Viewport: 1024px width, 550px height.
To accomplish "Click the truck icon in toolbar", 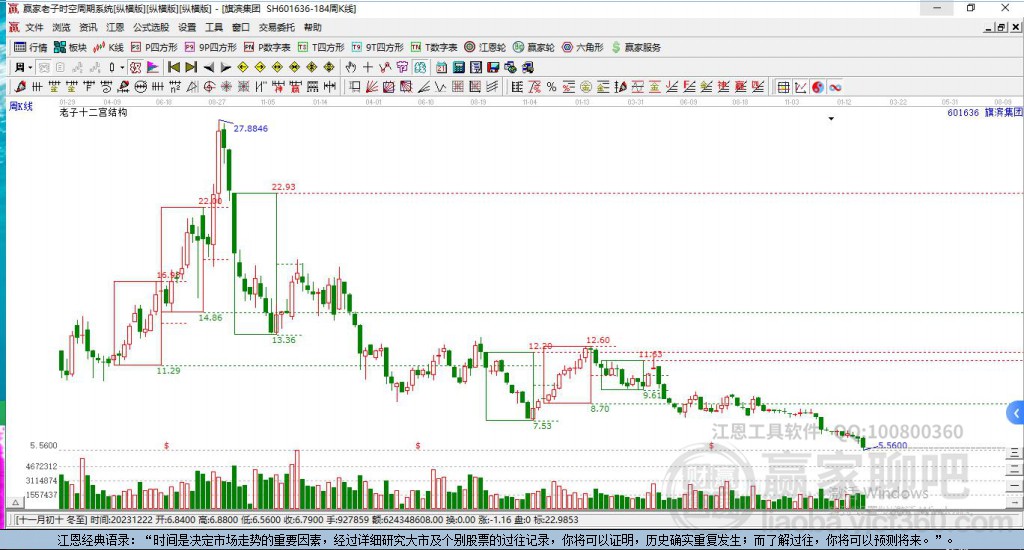I will [527, 67].
